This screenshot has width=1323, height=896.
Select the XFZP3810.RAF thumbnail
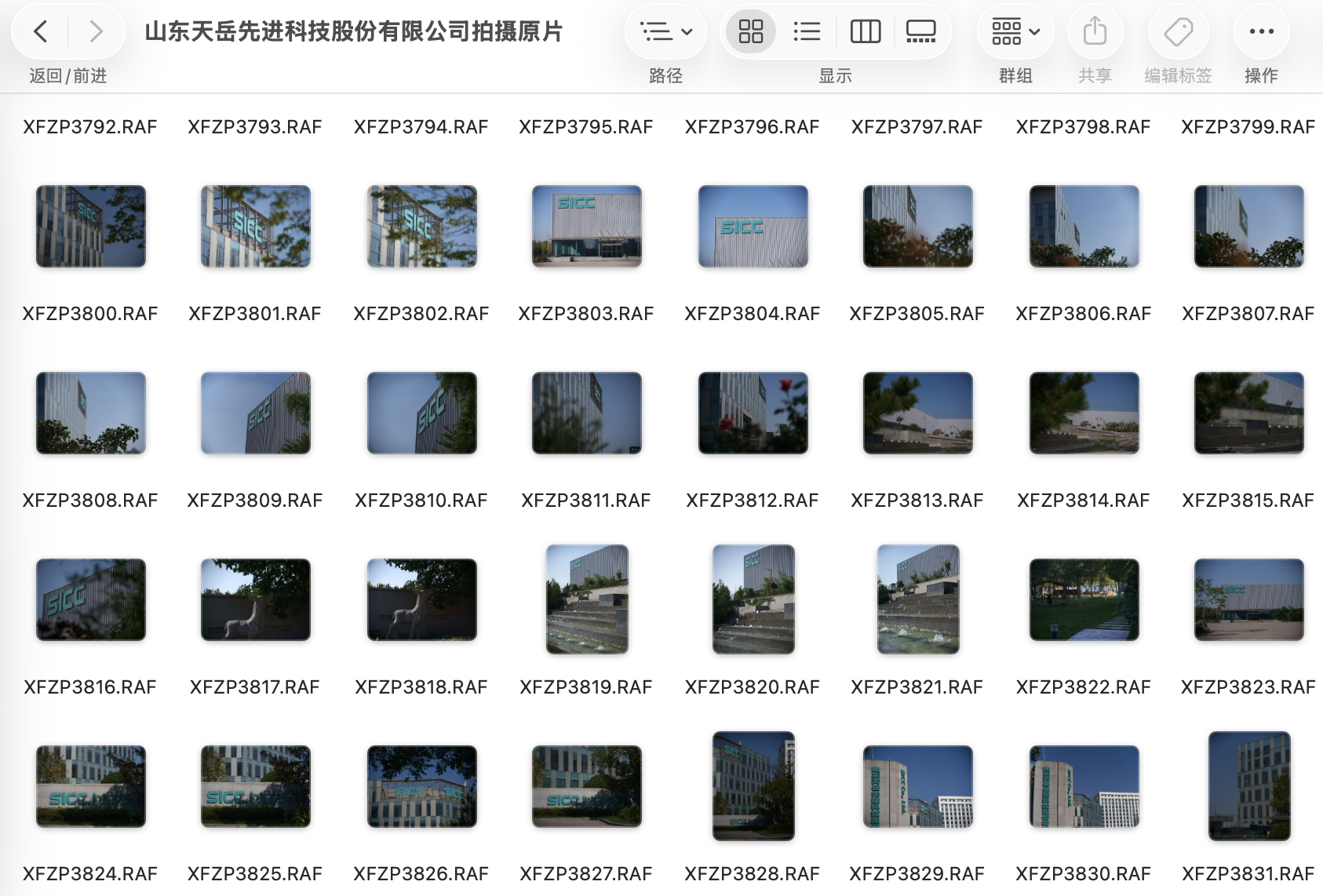(x=422, y=413)
